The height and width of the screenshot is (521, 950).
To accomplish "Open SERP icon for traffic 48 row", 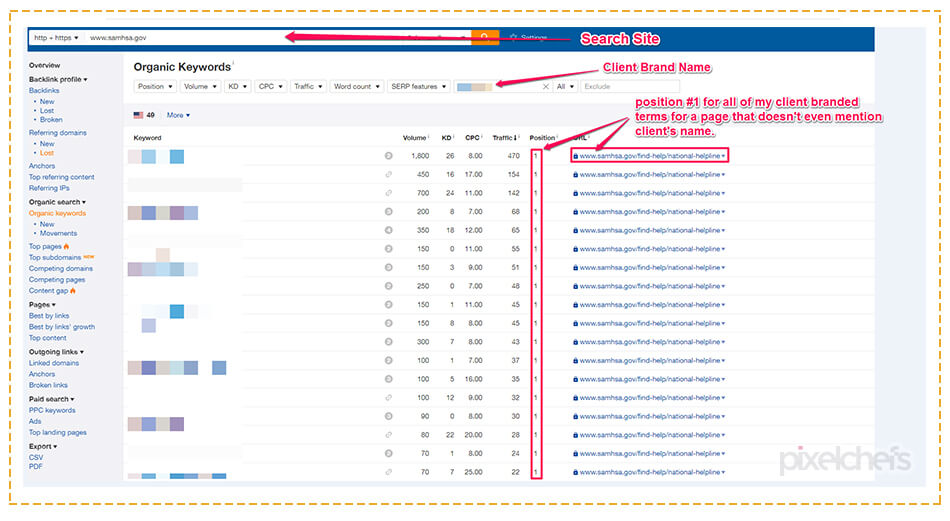I will click(388, 286).
